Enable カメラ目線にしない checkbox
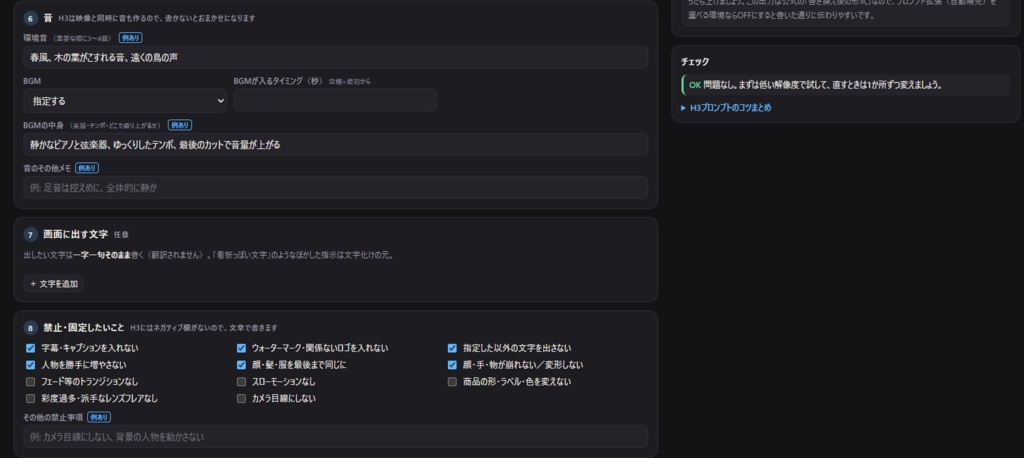Viewport: 1024px width, 458px height. coord(241,398)
